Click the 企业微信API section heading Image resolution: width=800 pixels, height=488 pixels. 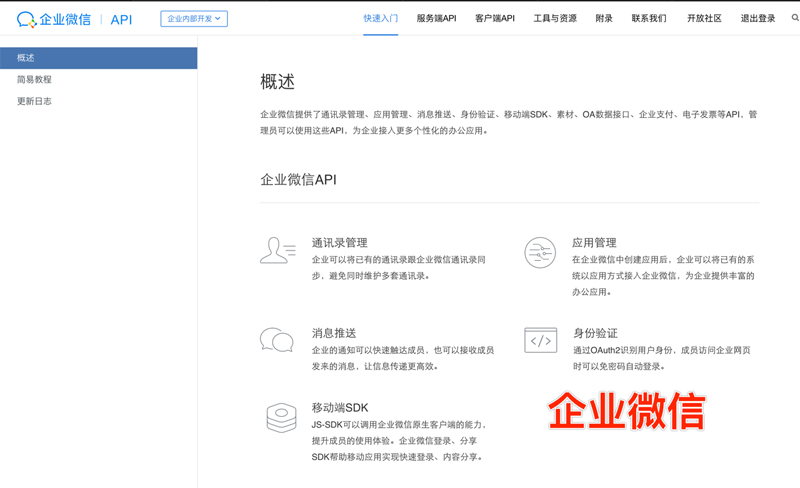pos(298,180)
